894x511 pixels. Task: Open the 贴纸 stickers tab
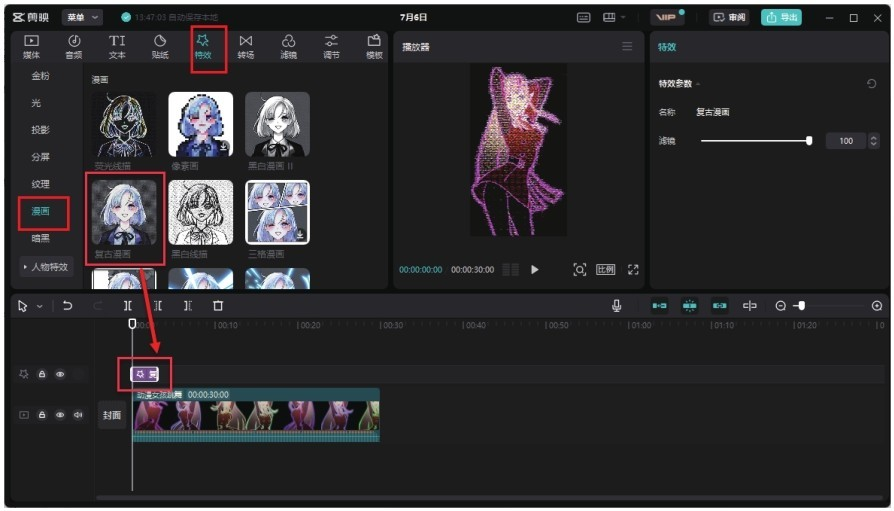[160, 47]
